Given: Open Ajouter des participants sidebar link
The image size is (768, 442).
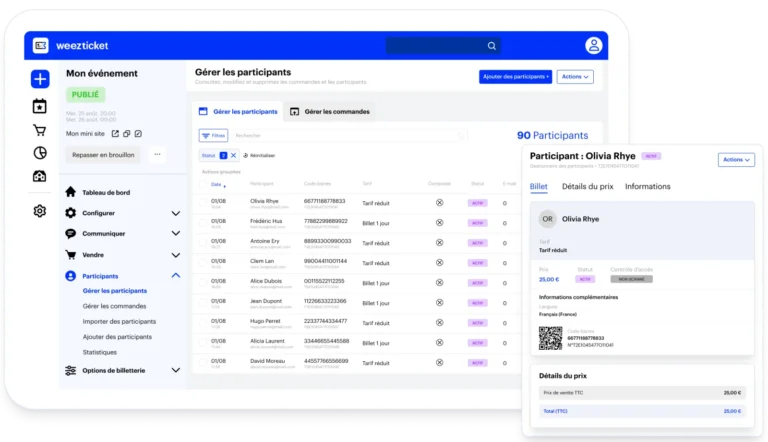Looking at the screenshot, I should coord(117,337).
